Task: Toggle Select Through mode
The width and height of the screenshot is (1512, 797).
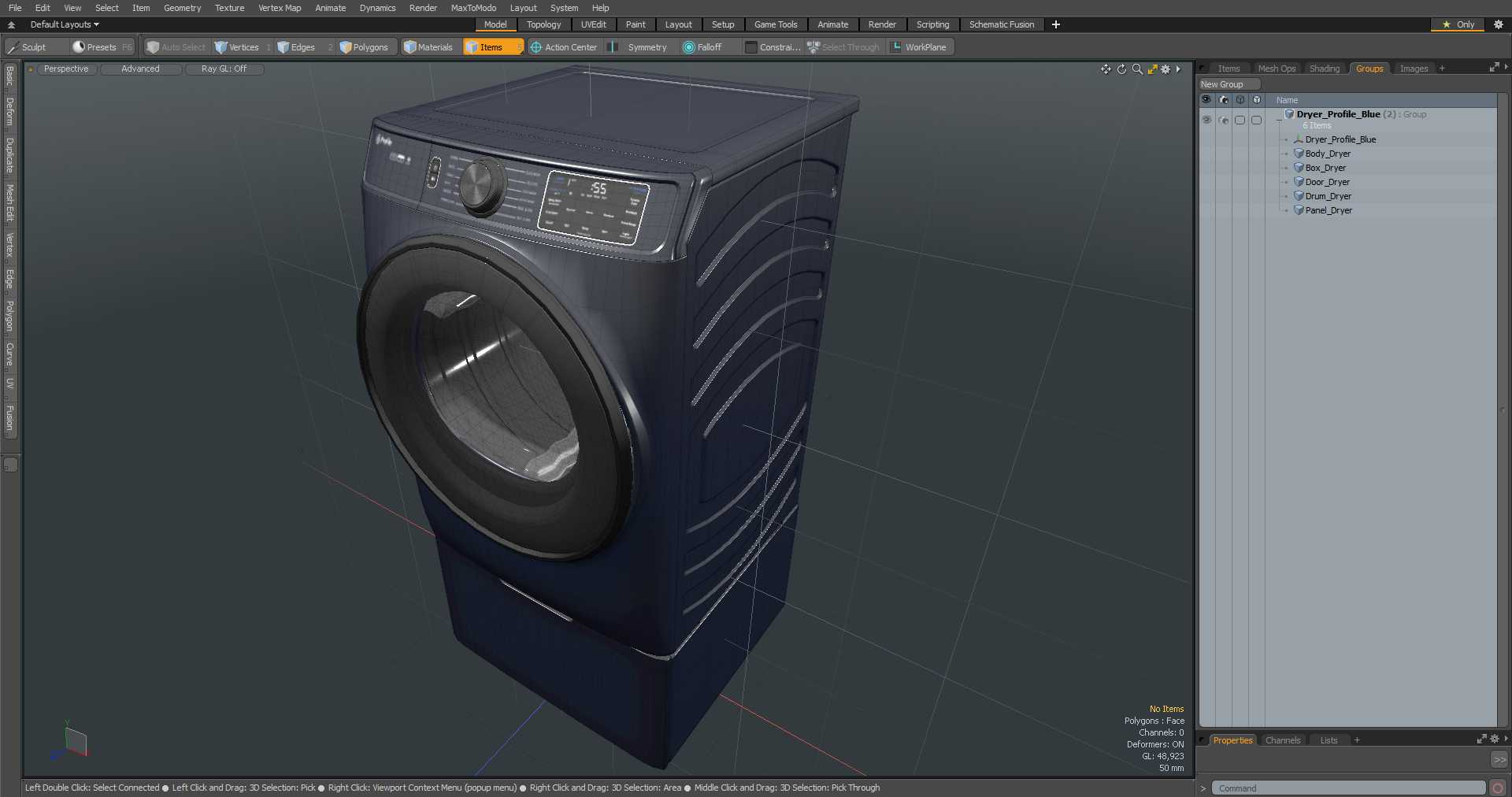Action: [x=843, y=47]
